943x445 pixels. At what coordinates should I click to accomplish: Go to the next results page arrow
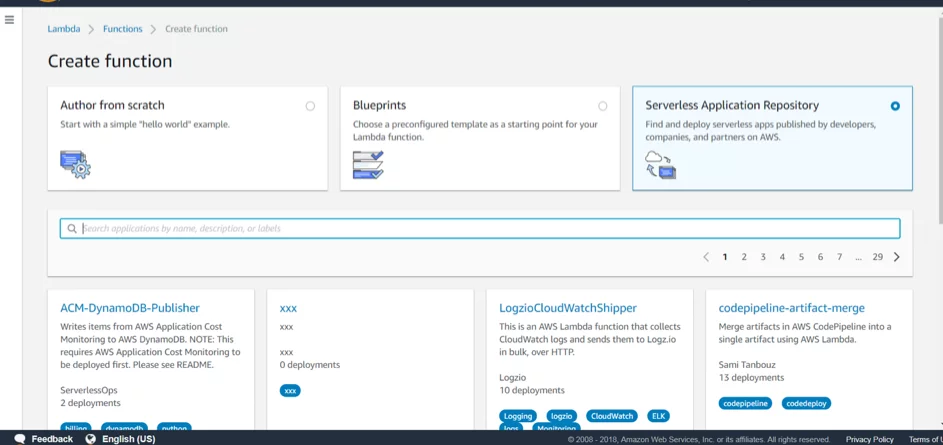pyautogui.click(x=897, y=257)
